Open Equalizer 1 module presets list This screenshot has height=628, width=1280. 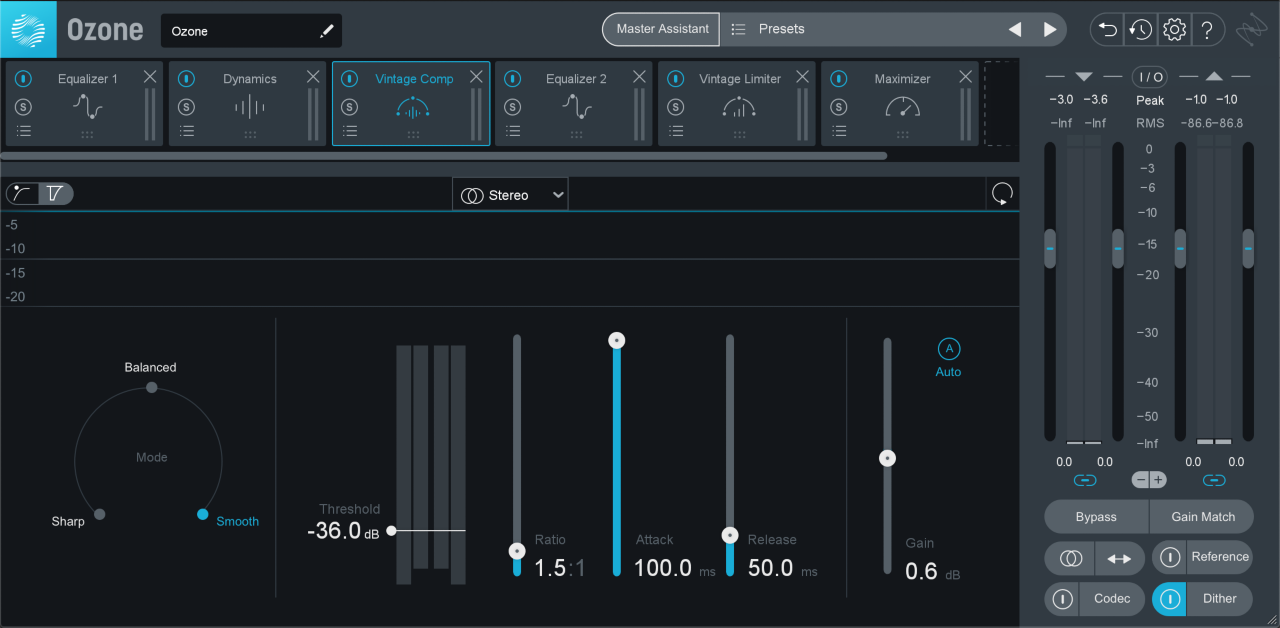(24, 131)
